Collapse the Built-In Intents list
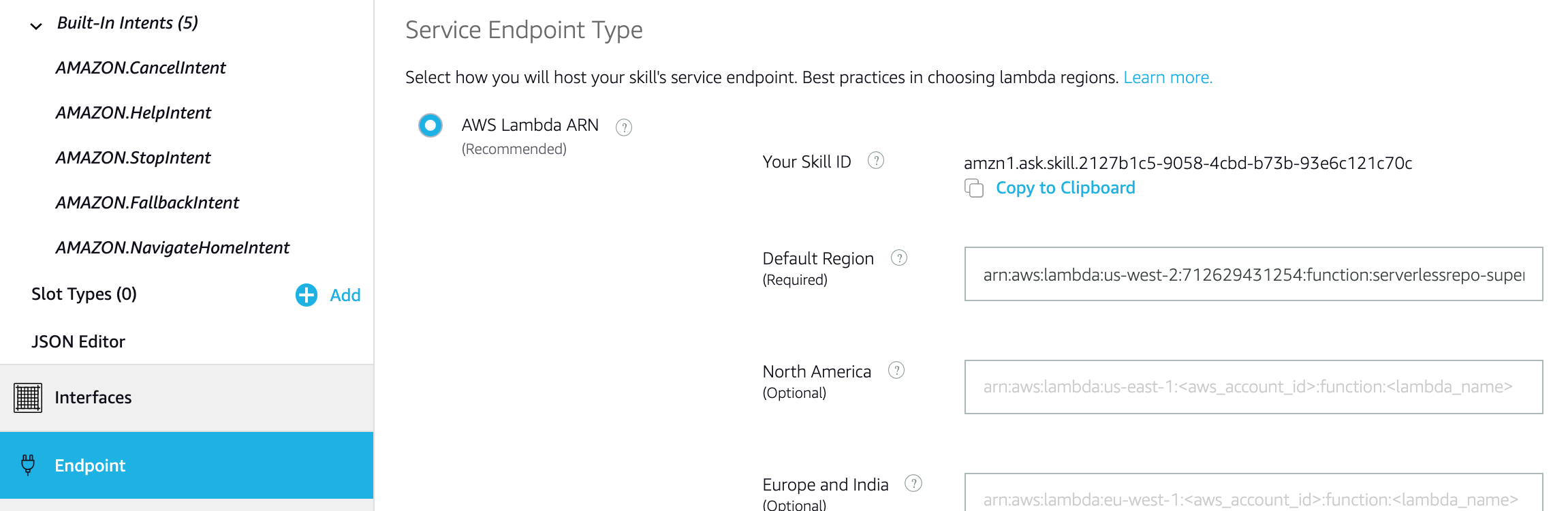The width and height of the screenshot is (1568, 511). pos(36,26)
